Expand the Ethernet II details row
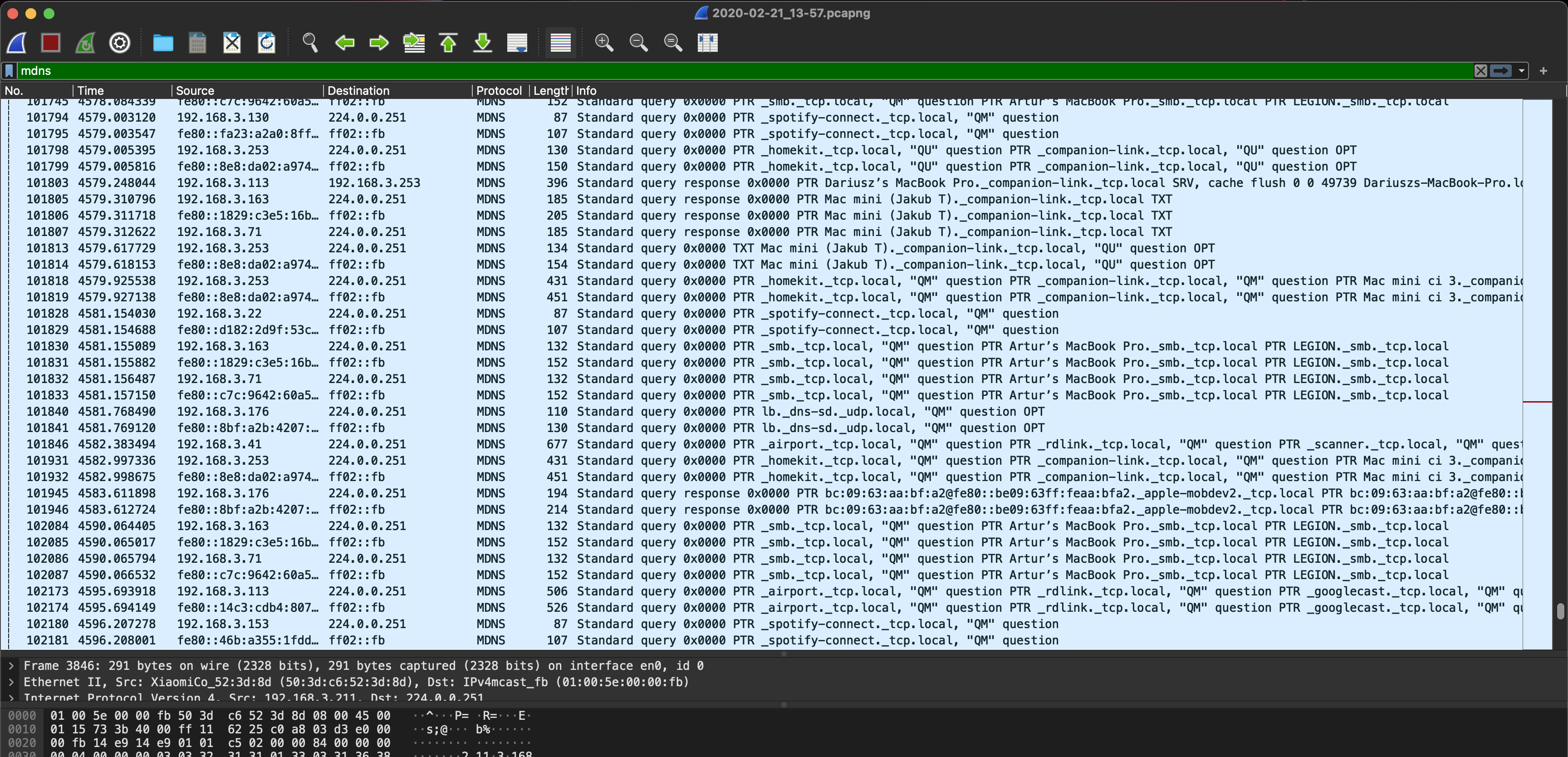 click(11, 682)
